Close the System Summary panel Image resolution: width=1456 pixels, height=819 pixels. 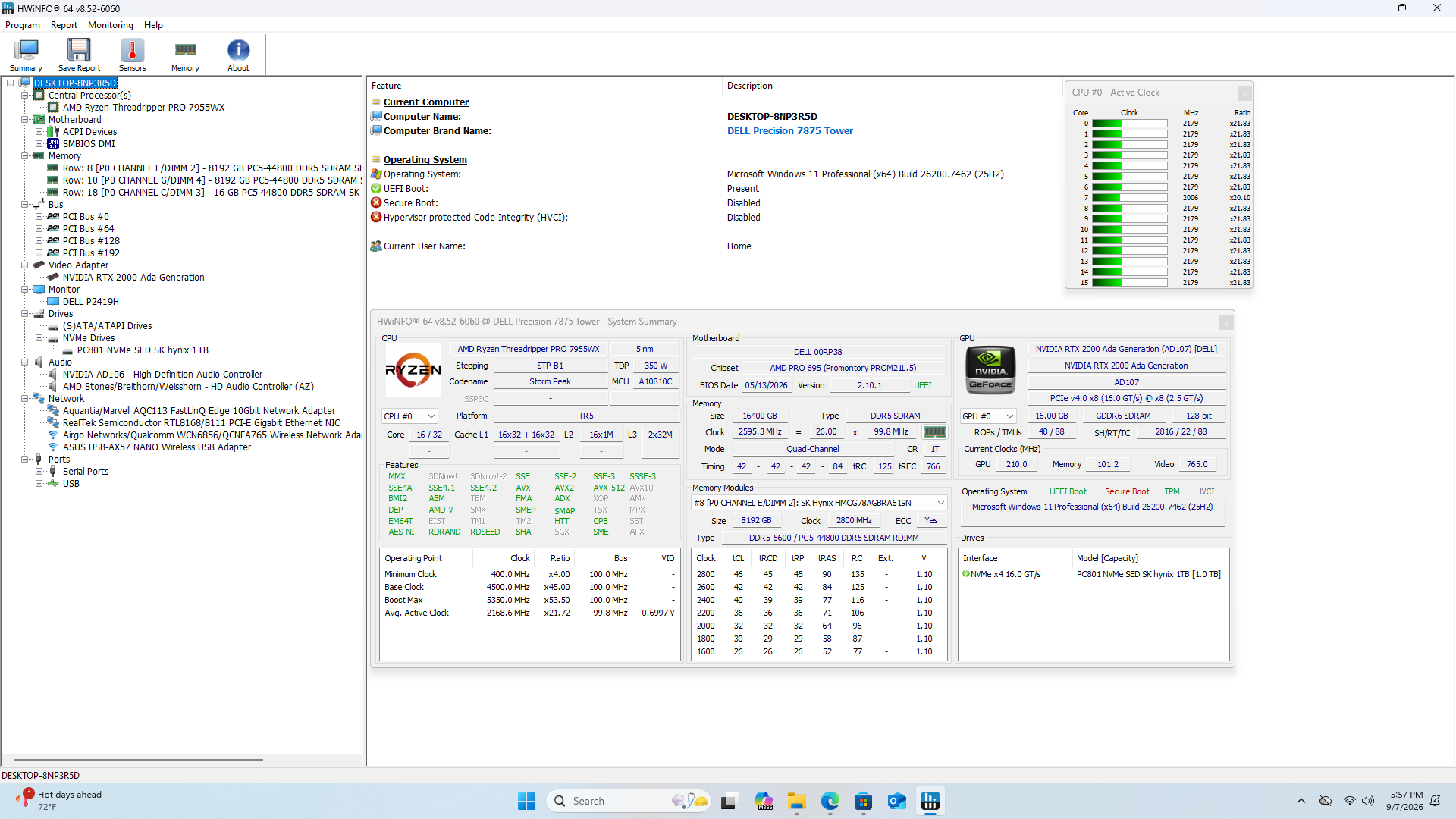[1226, 323]
